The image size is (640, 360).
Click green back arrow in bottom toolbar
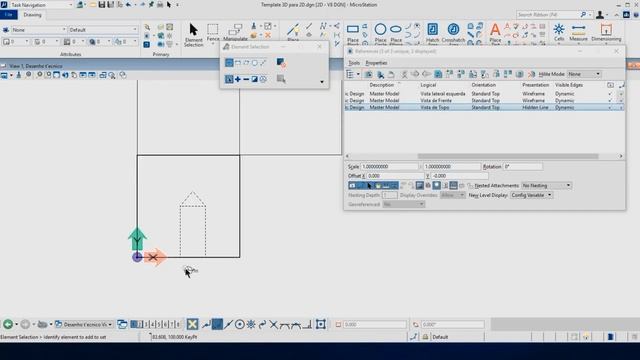tap(8, 324)
